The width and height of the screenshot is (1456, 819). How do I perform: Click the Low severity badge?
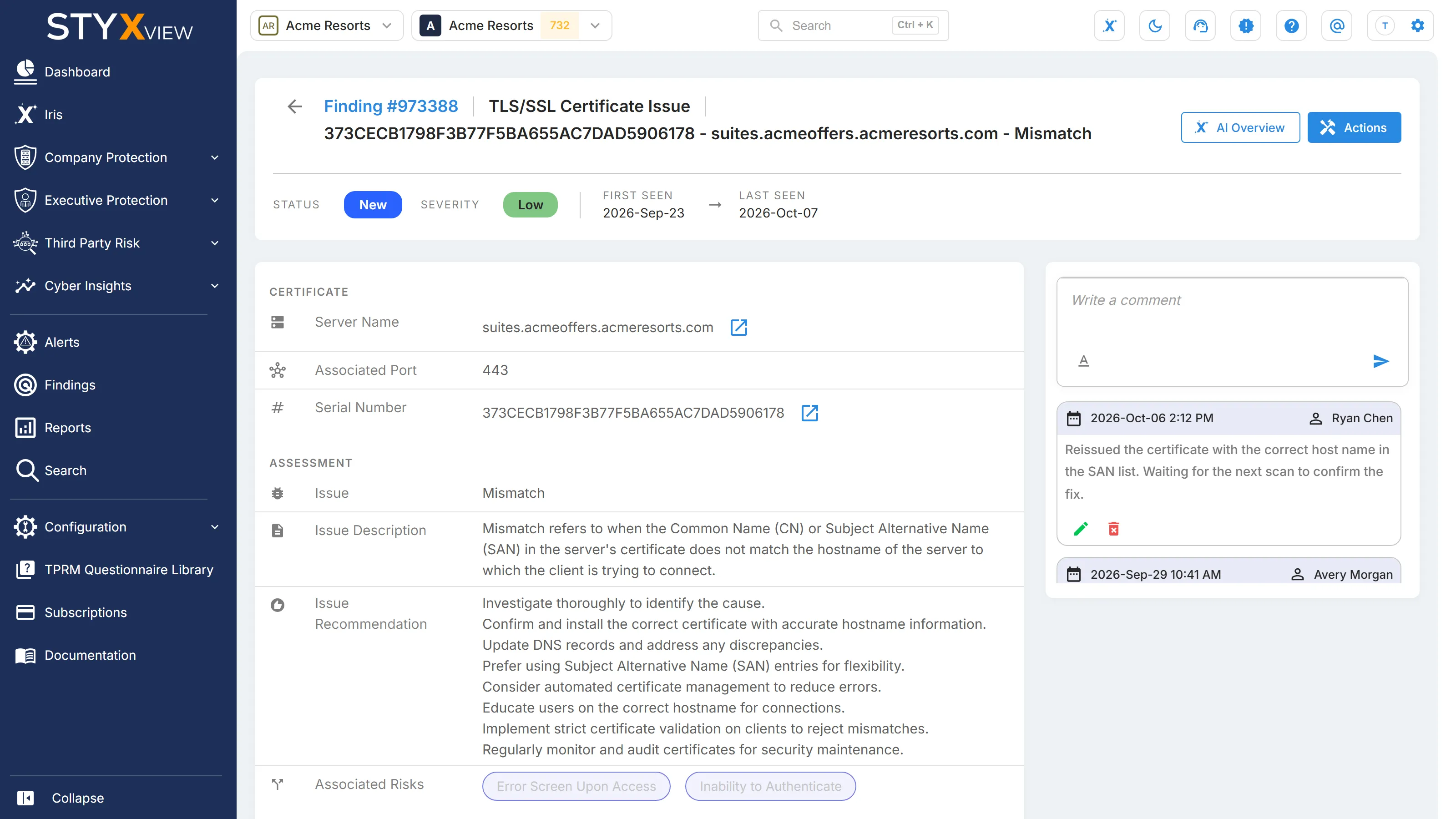click(530, 205)
